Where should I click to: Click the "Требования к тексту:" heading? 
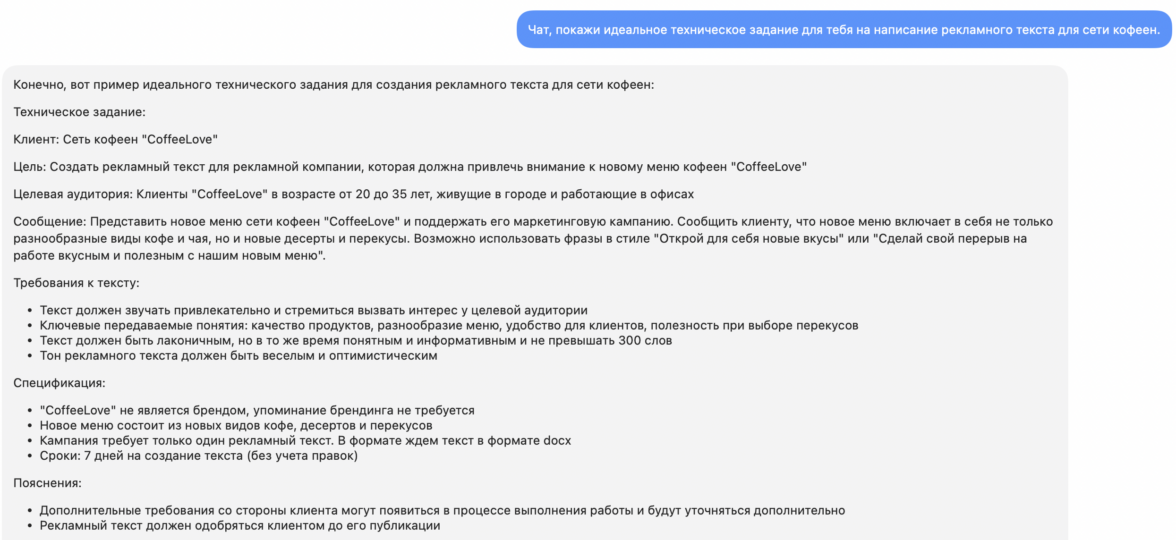pyautogui.click(x=76, y=283)
